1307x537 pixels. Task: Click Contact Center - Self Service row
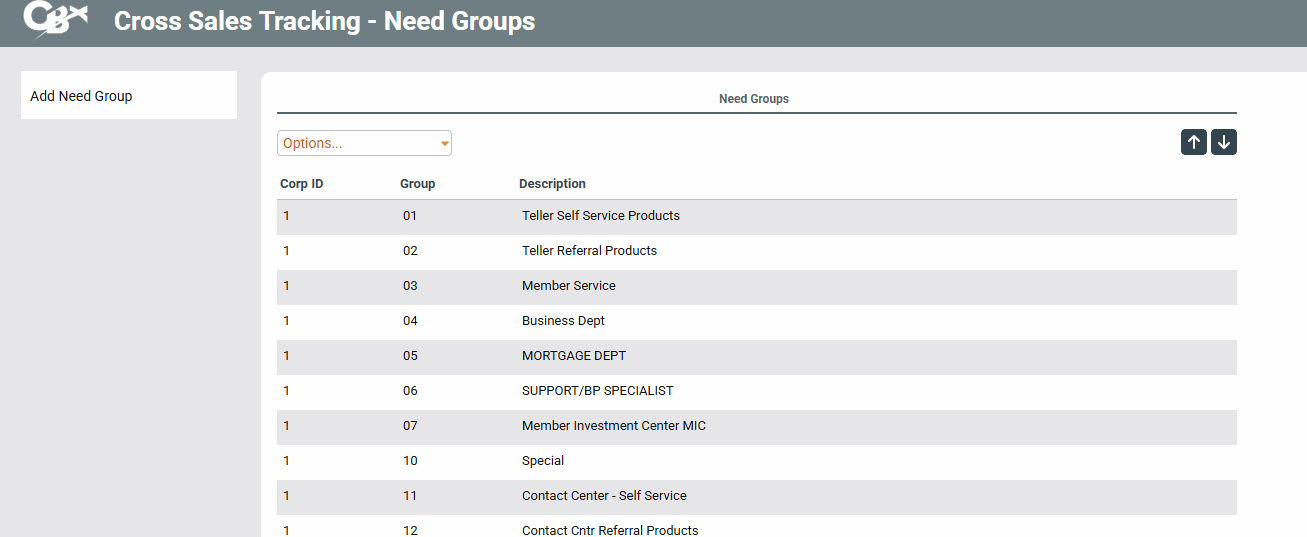click(604, 496)
